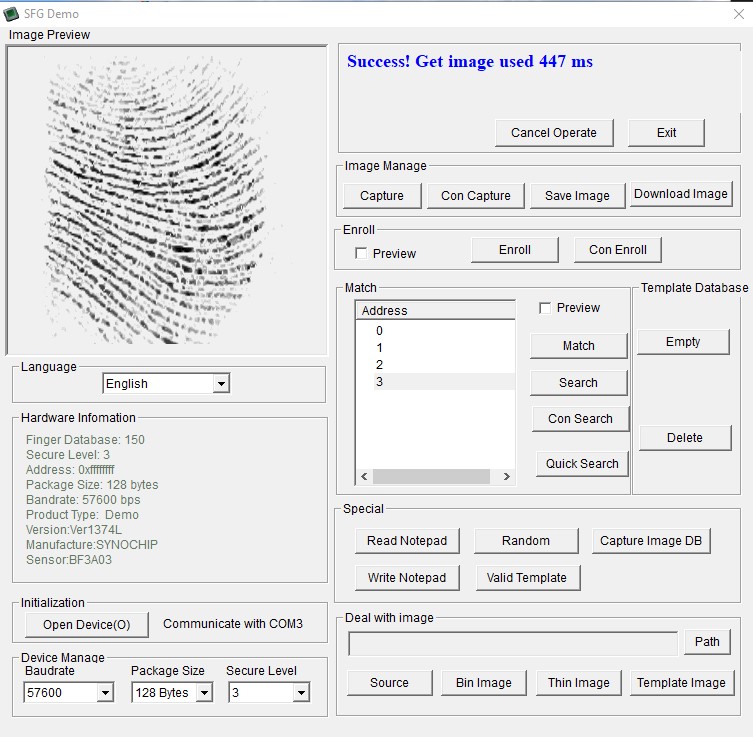Enable the Preview checkbox under Enroll
The width and height of the screenshot is (753, 737).
[362, 254]
